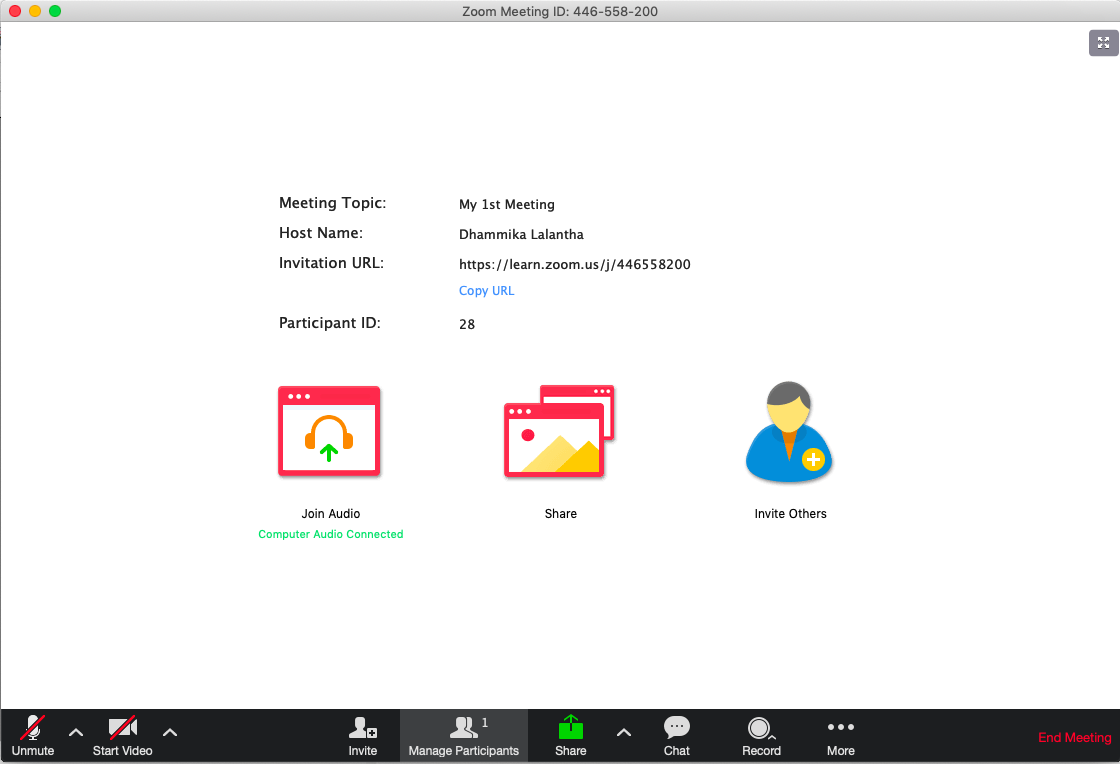
Task: Open audio options arrow next to Unmute
Action: (76, 733)
